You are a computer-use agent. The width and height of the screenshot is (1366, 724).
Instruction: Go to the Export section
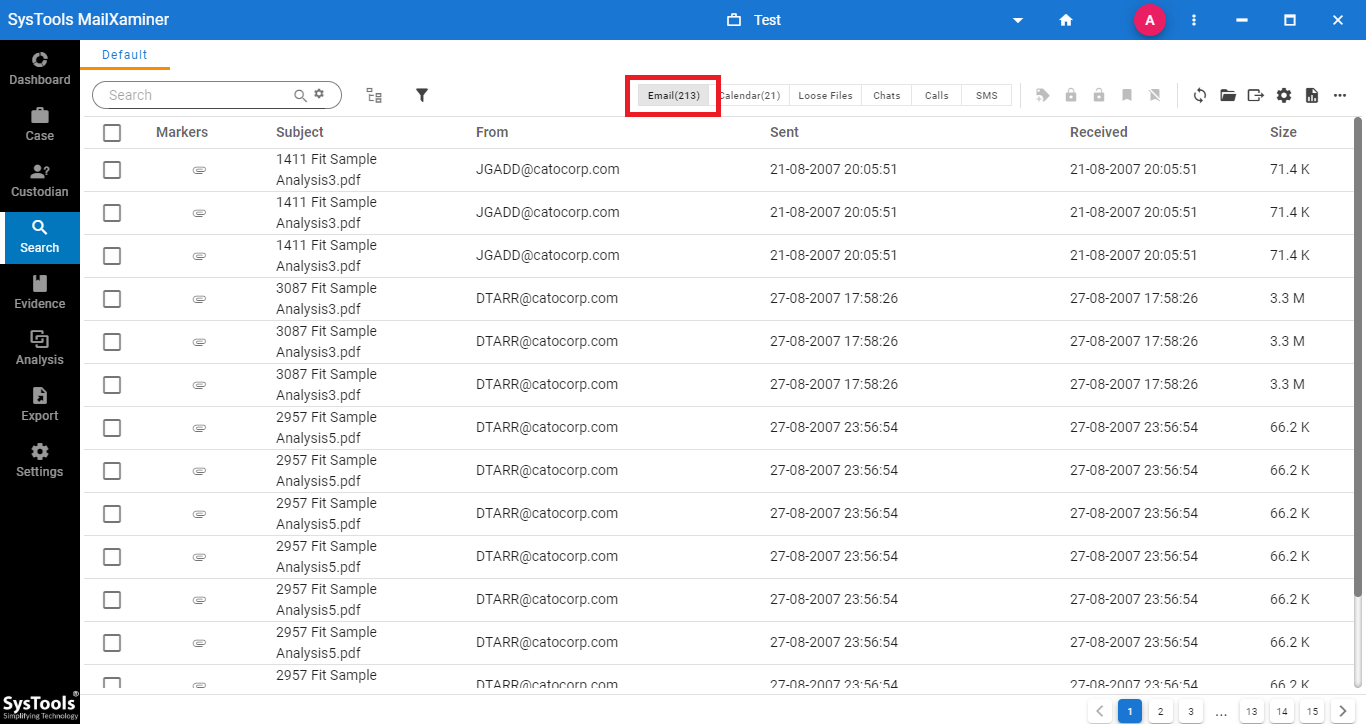click(40, 404)
